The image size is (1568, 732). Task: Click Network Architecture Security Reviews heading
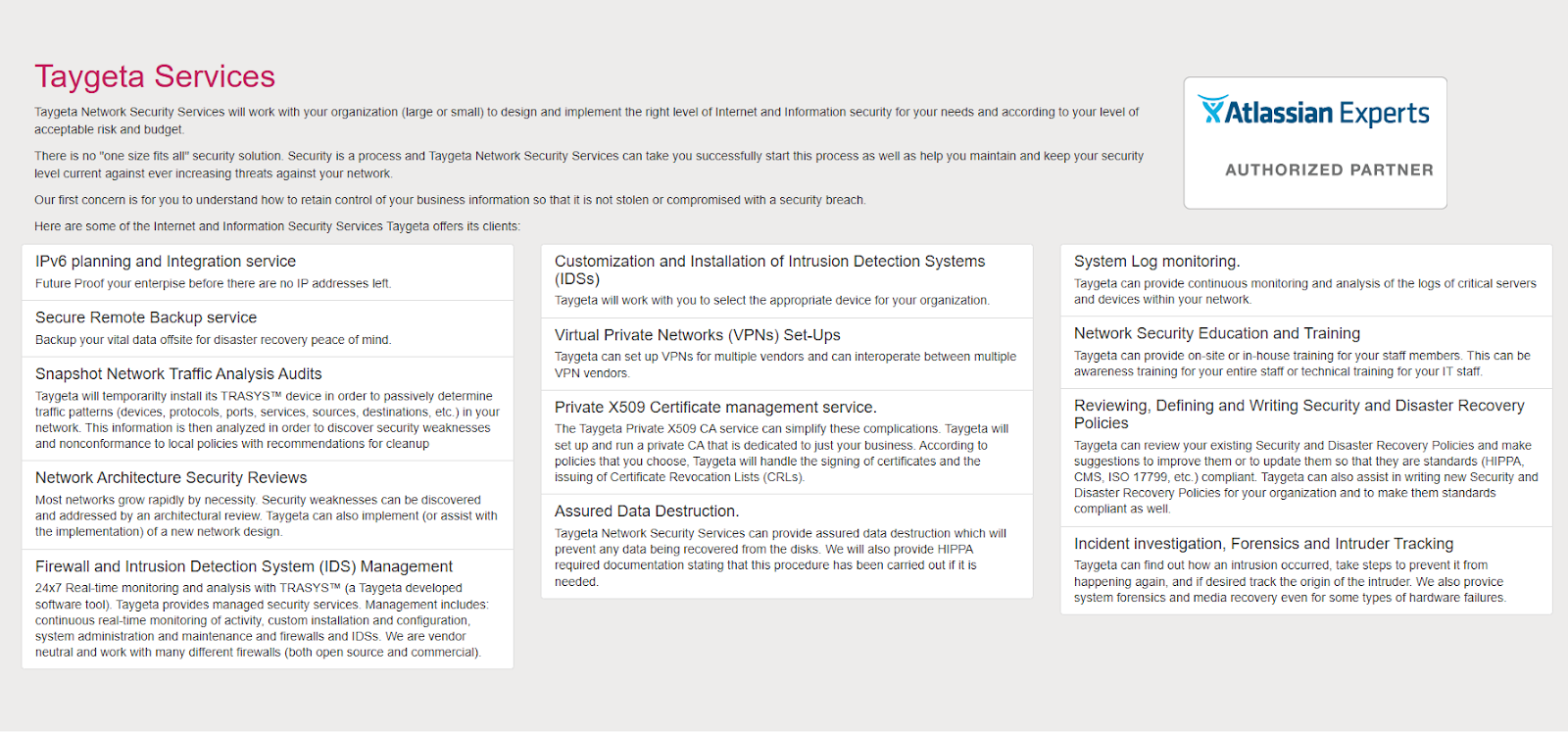(x=171, y=478)
